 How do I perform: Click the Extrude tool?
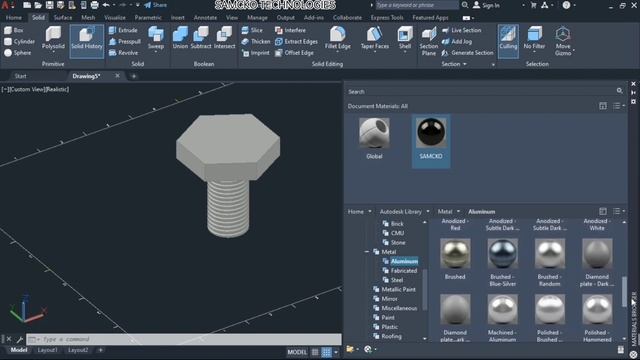point(123,30)
